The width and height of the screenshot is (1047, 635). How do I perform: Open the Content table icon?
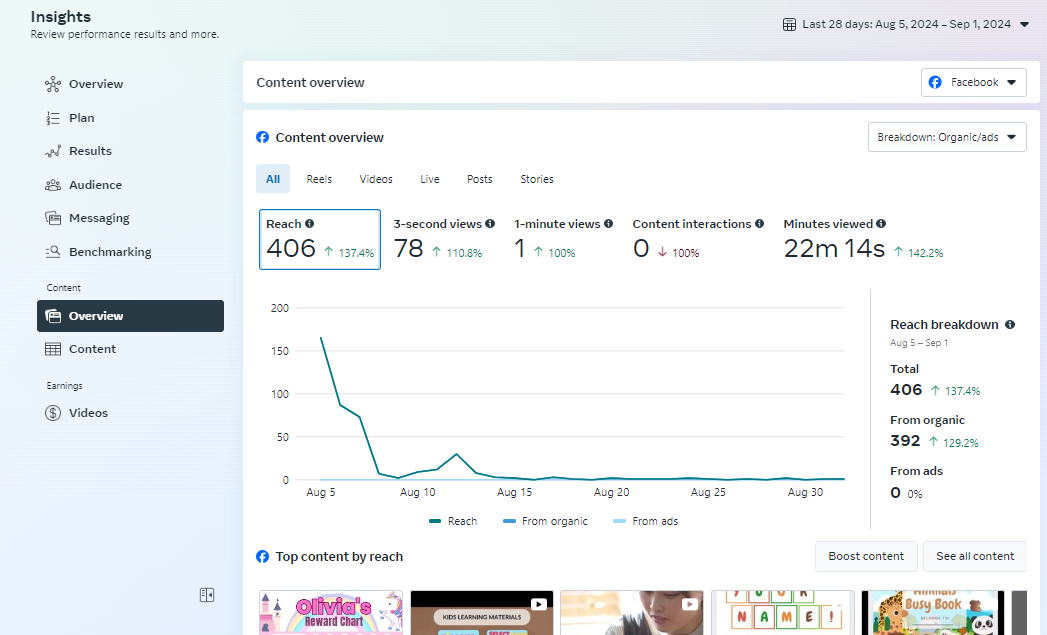tap(53, 349)
